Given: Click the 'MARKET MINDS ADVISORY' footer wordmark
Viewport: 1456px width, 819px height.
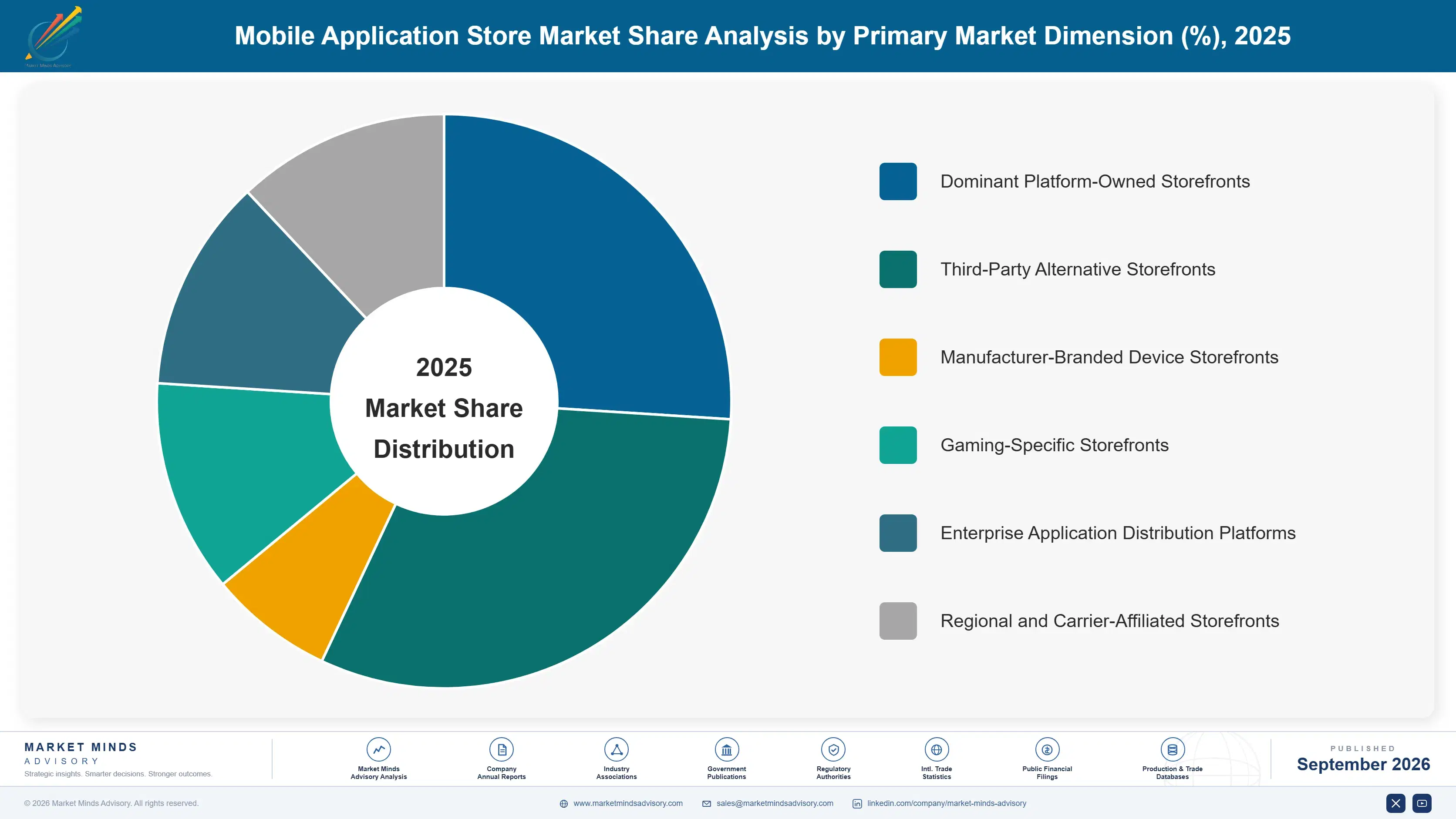Looking at the screenshot, I should [x=81, y=753].
